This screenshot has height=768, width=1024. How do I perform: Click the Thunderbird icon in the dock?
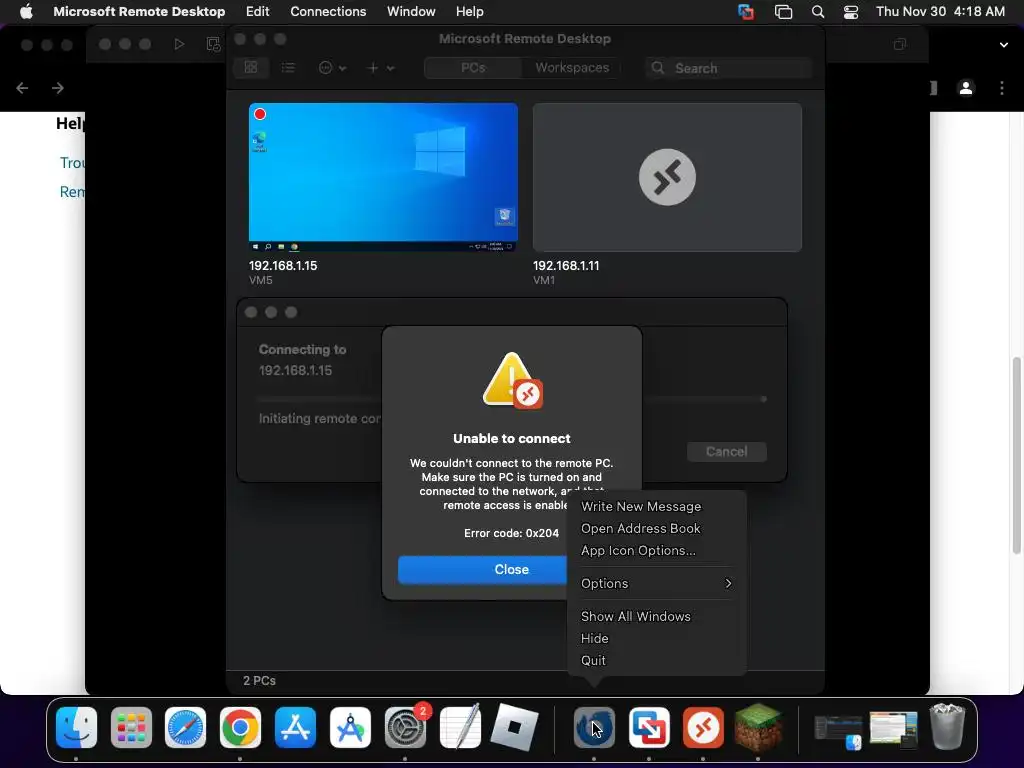pyautogui.click(x=594, y=727)
